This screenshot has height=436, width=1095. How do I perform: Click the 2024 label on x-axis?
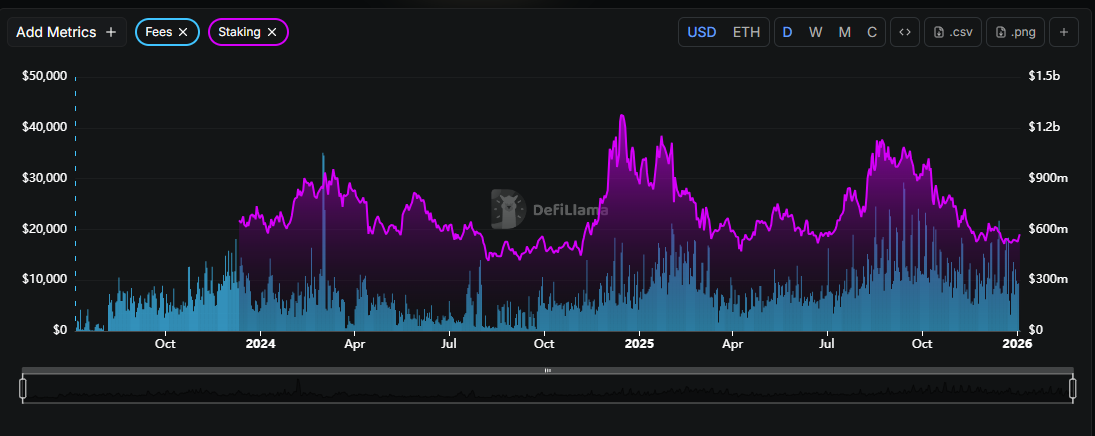click(x=260, y=344)
